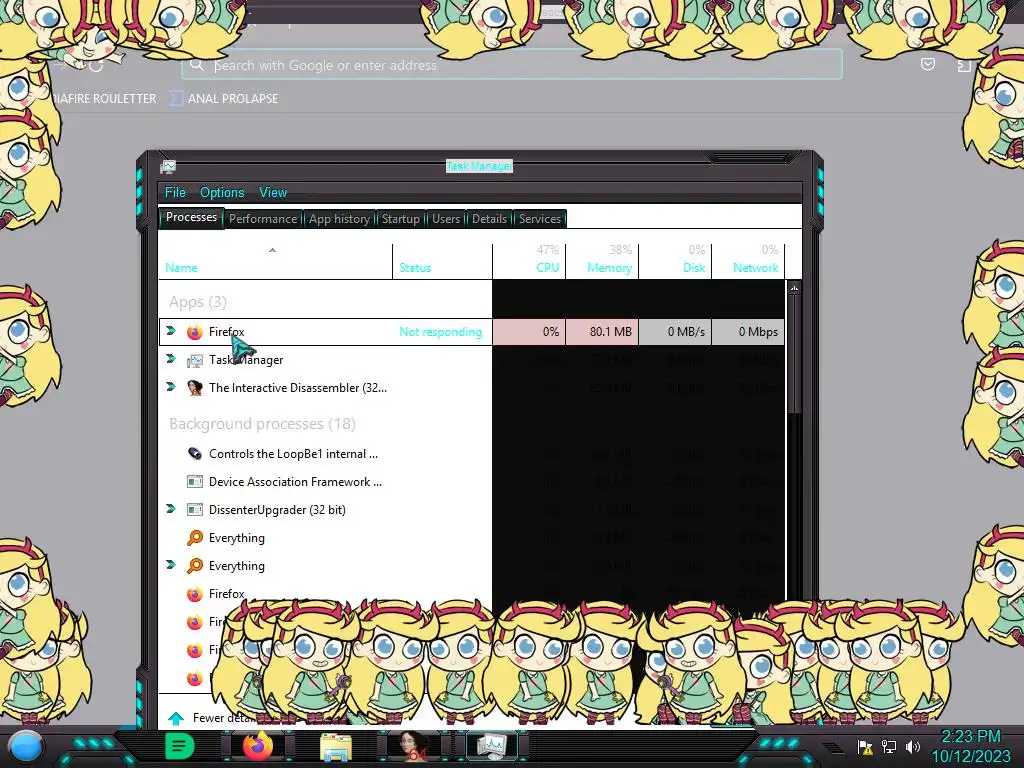The image size is (1024, 768).
Task: Click the first Everything magnifier icon
Action: click(x=195, y=537)
